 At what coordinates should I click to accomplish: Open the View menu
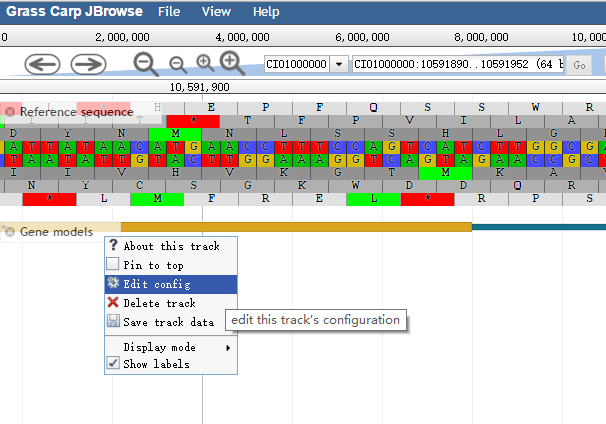pyautogui.click(x=216, y=12)
